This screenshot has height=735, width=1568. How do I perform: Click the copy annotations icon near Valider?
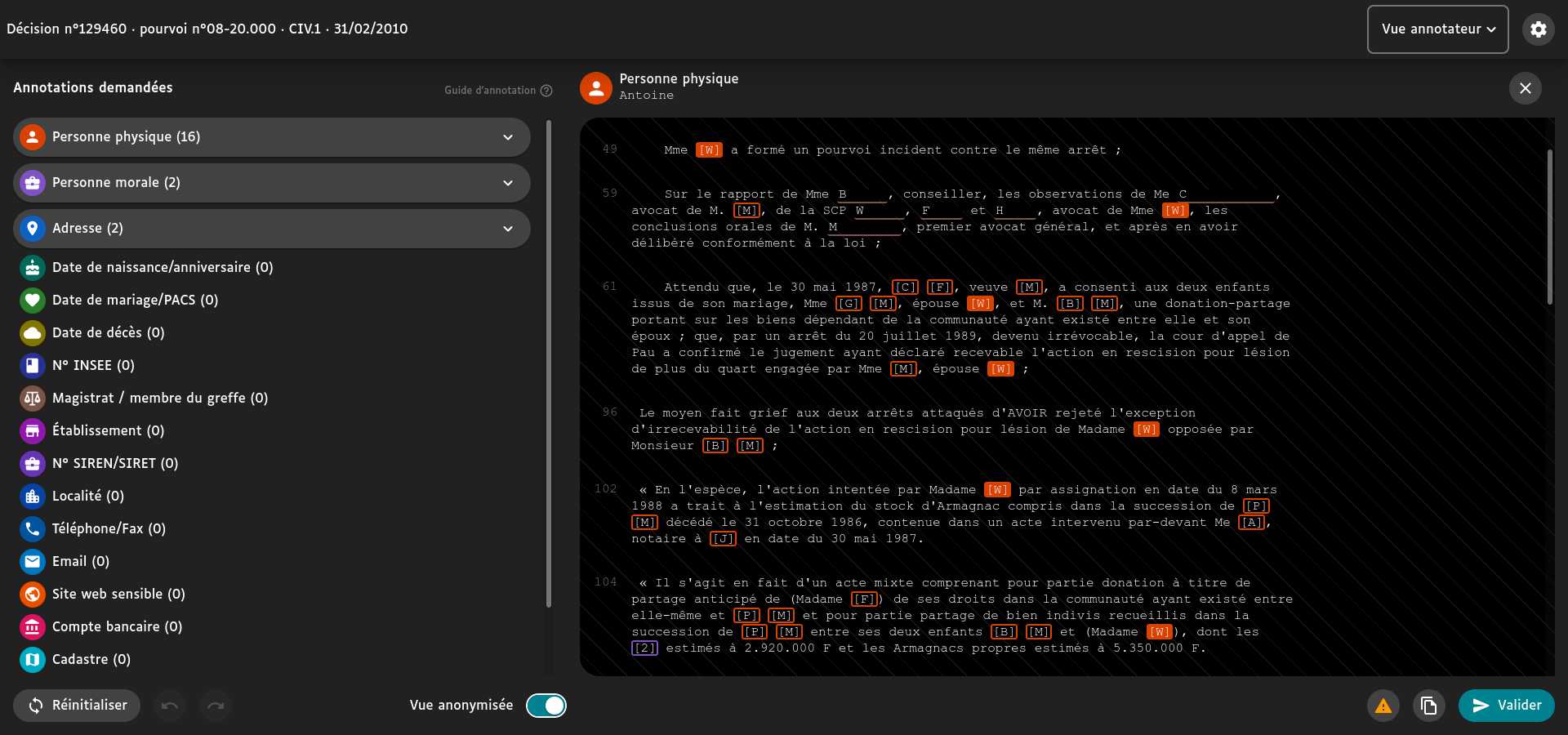point(1429,706)
